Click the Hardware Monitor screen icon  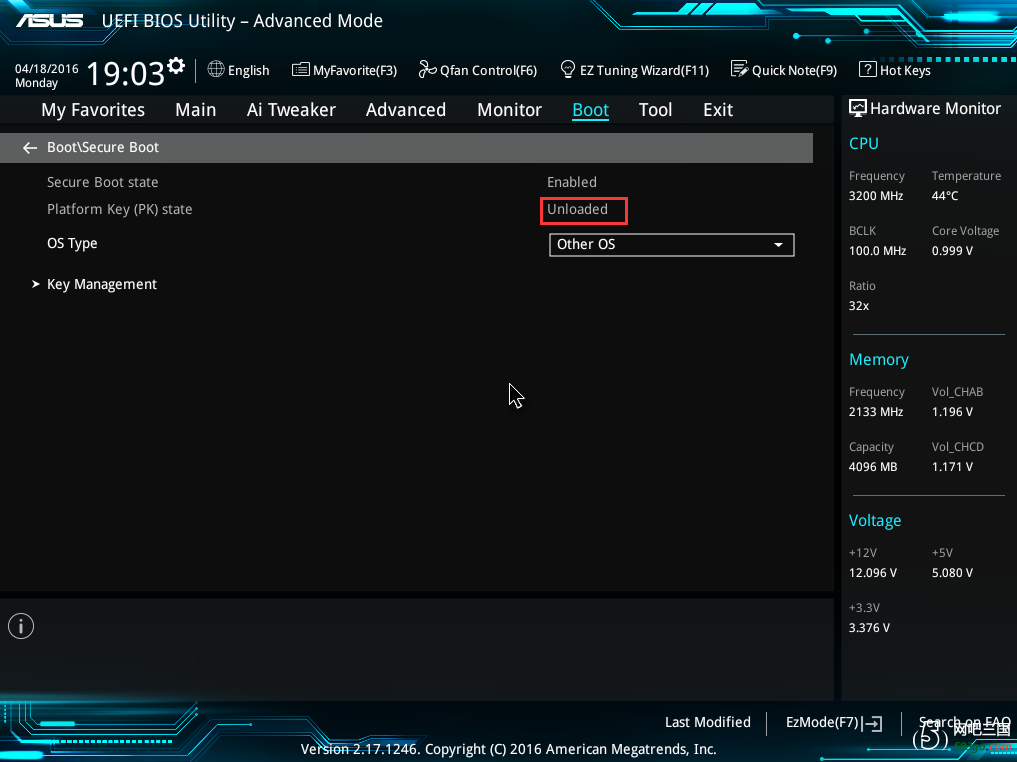tap(857, 108)
